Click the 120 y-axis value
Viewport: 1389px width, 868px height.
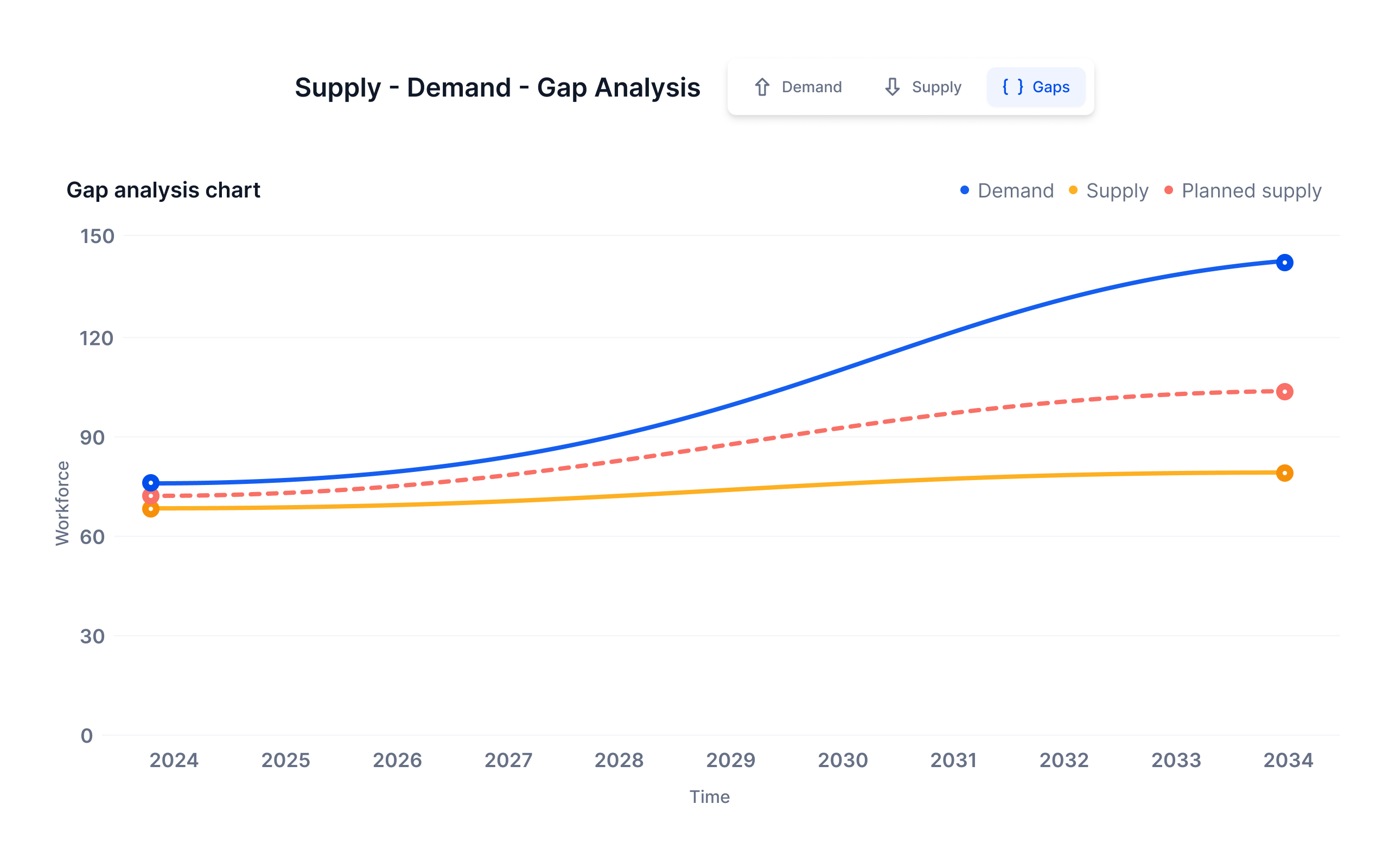click(x=97, y=338)
